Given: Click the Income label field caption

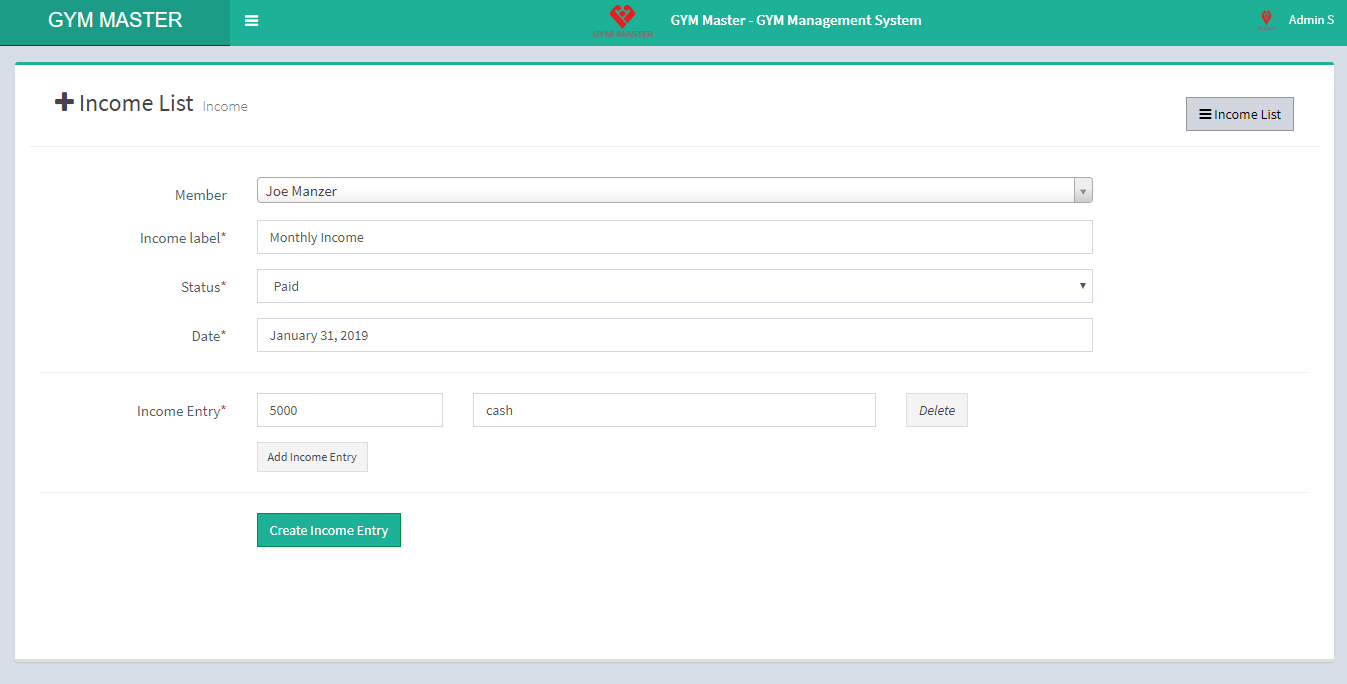Looking at the screenshot, I should click(x=182, y=238).
